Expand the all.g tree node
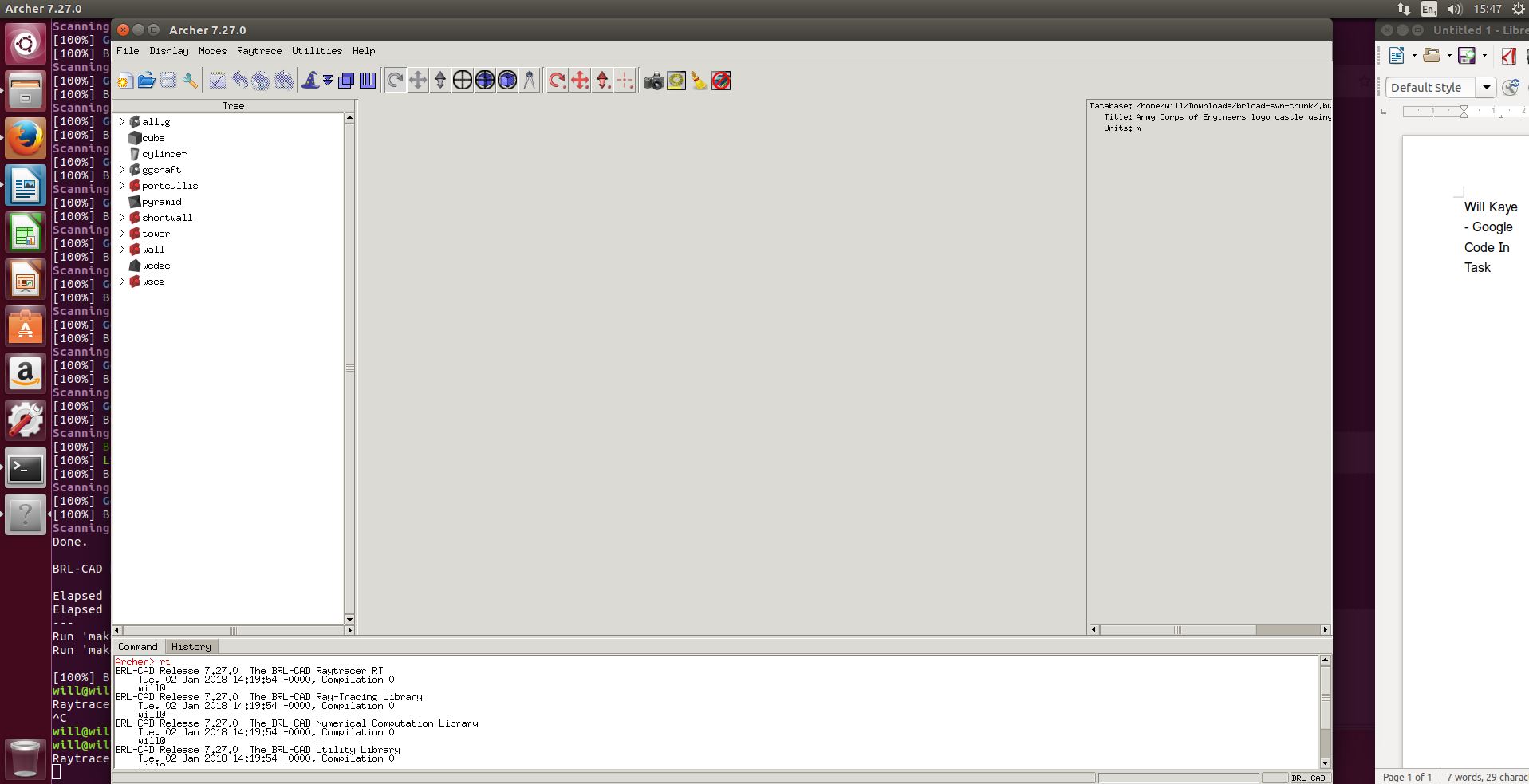This screenshot has height=784, width=1529. (122, 122)
